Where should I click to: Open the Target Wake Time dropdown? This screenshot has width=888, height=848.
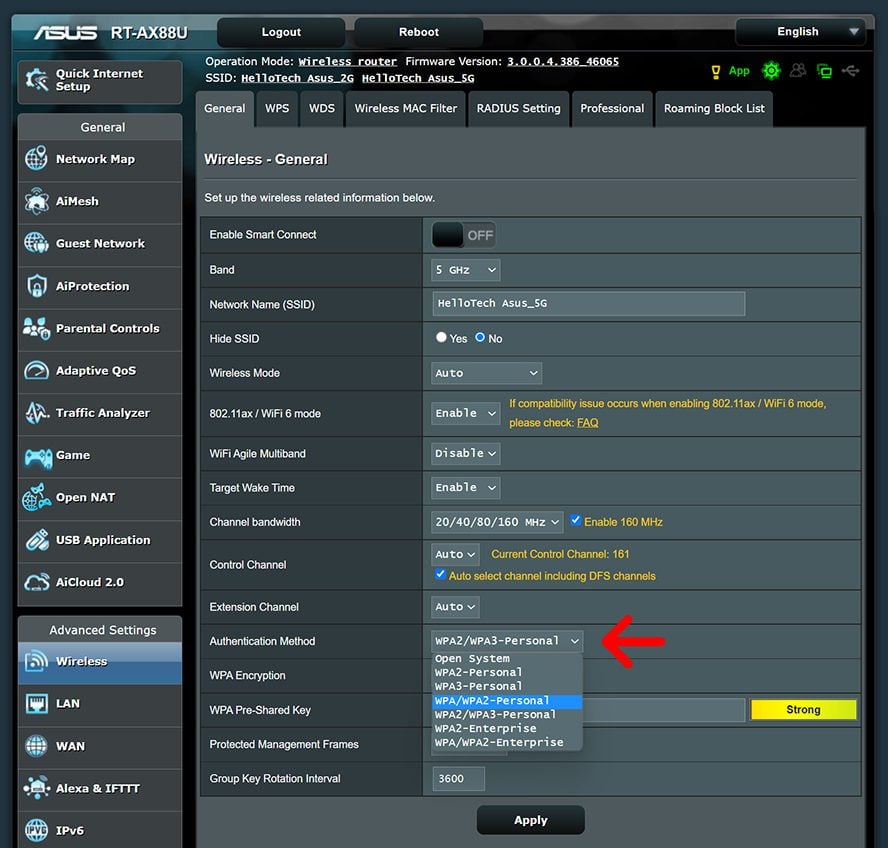click(x=466, y=488)
